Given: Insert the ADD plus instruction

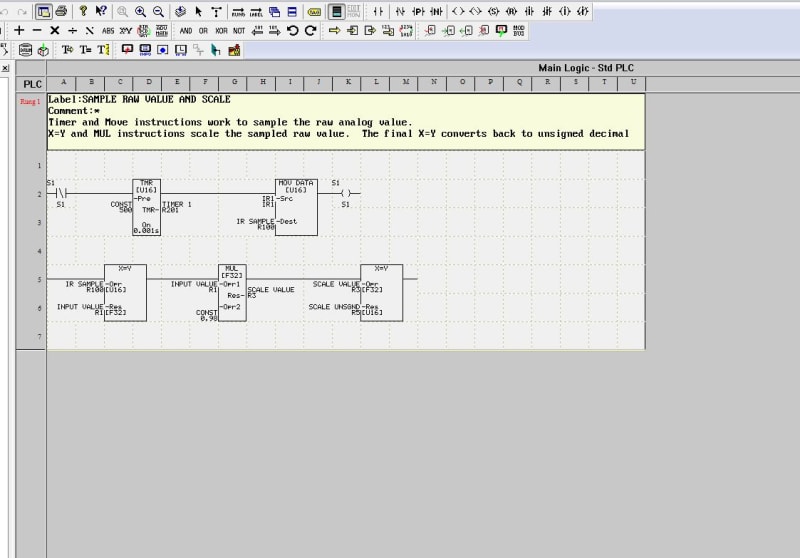Looking at the screenshot, I should click(x=19, y=31).
